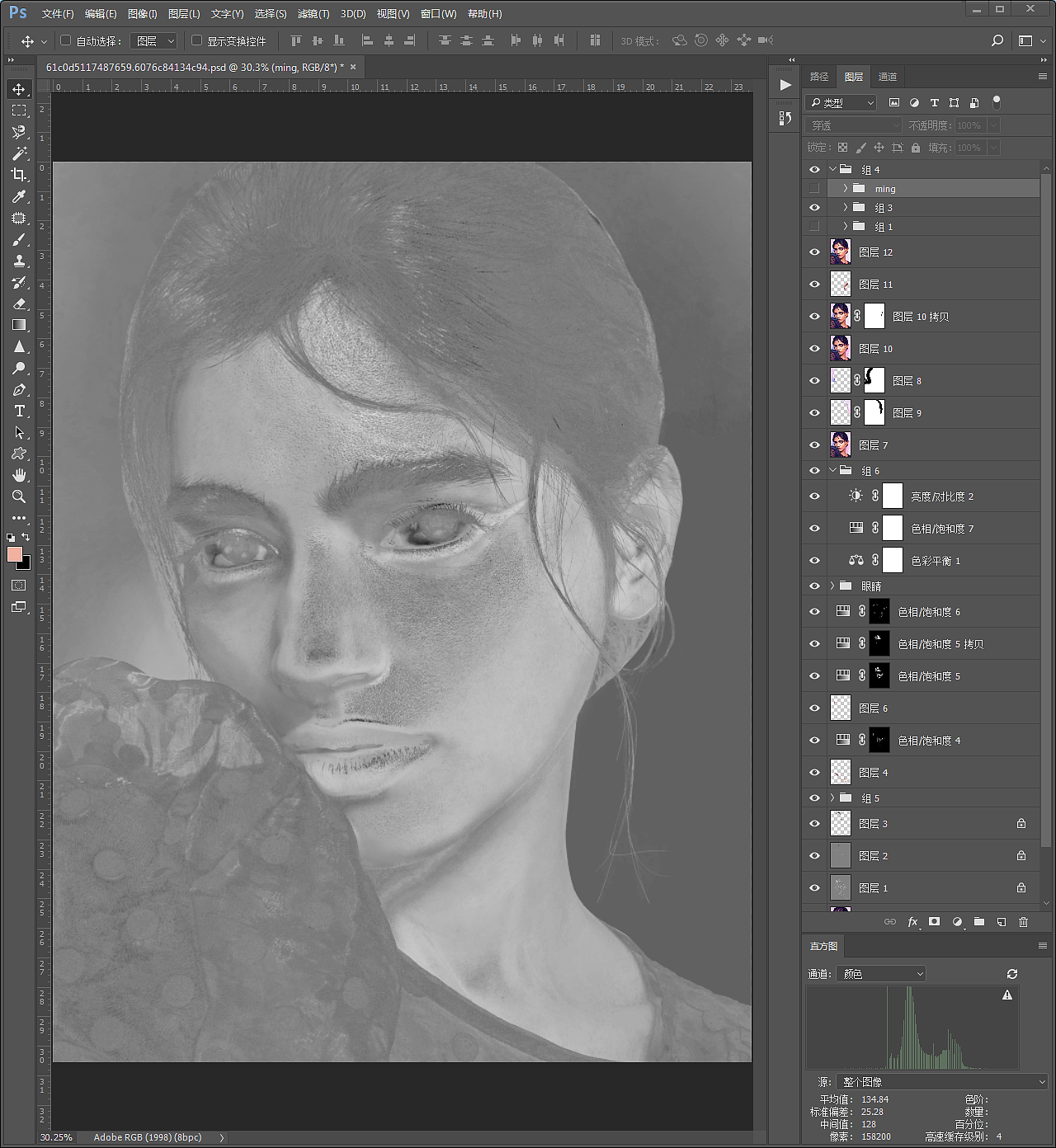Enable the 显示变换控件 checkbox

(x=196, y=40)
